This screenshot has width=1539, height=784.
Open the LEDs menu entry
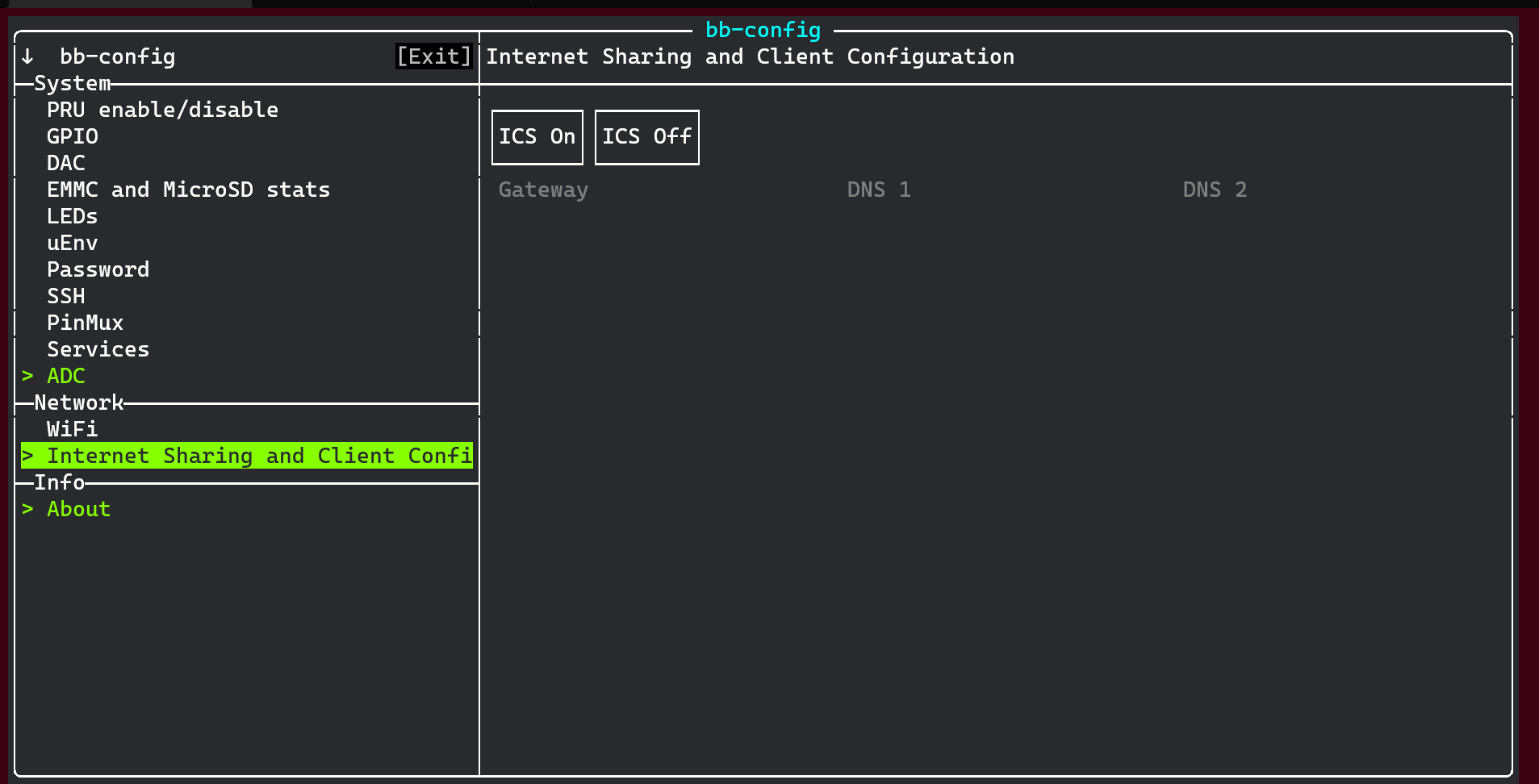click(73, 216)
